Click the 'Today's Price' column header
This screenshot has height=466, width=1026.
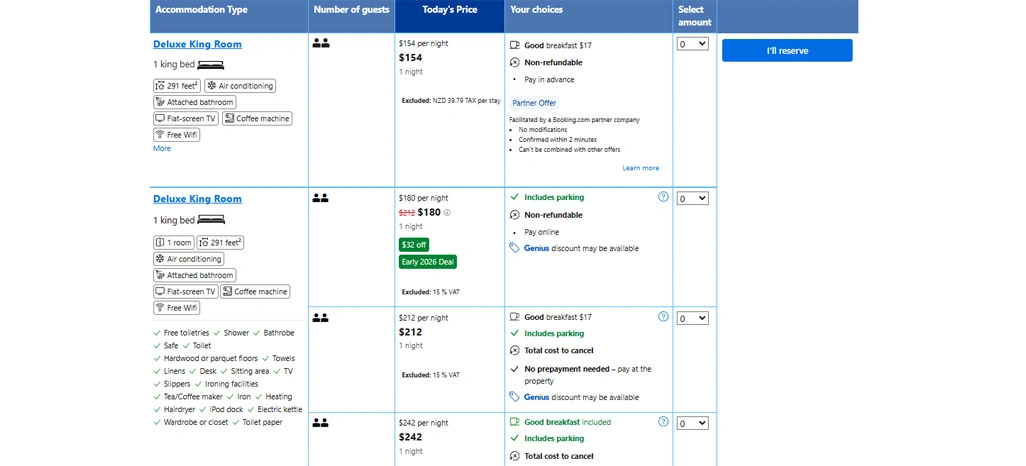(x=449, y=10)
